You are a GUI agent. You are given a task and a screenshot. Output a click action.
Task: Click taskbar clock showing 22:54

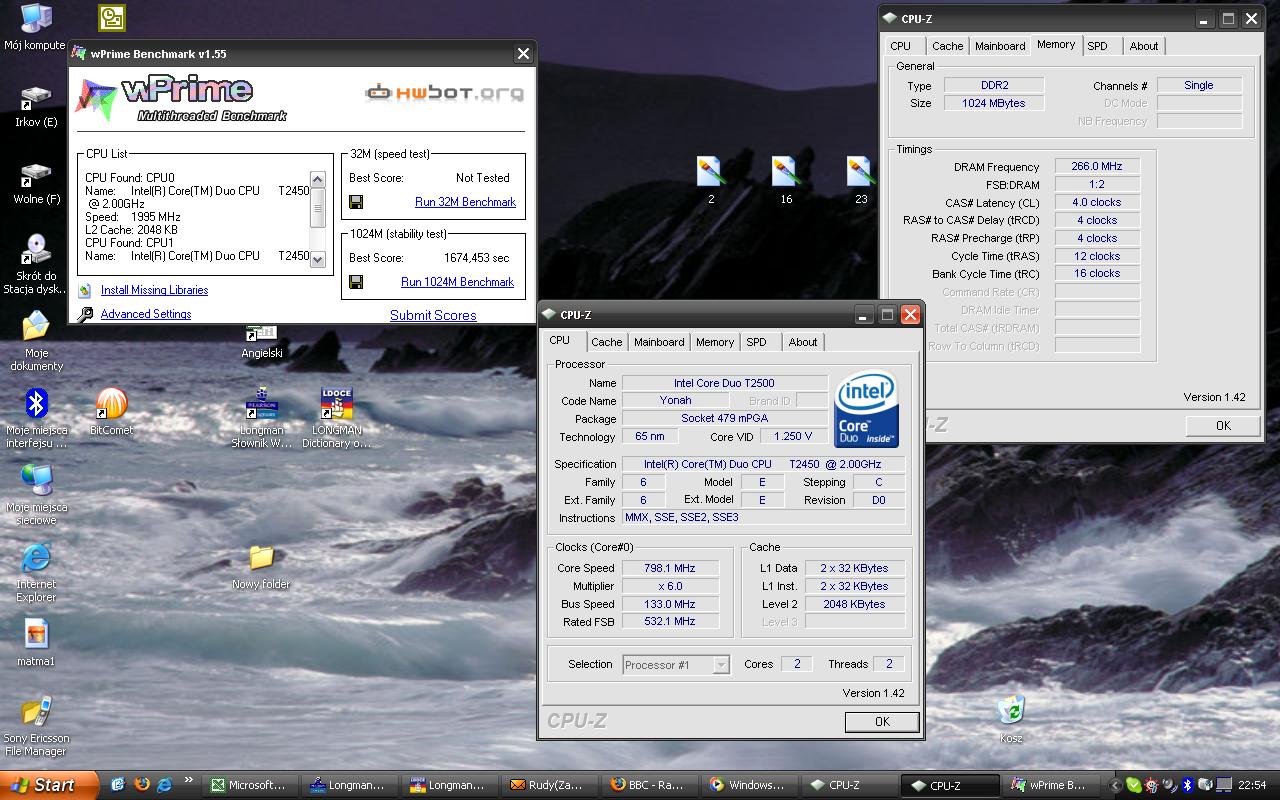click(1252, 785)
